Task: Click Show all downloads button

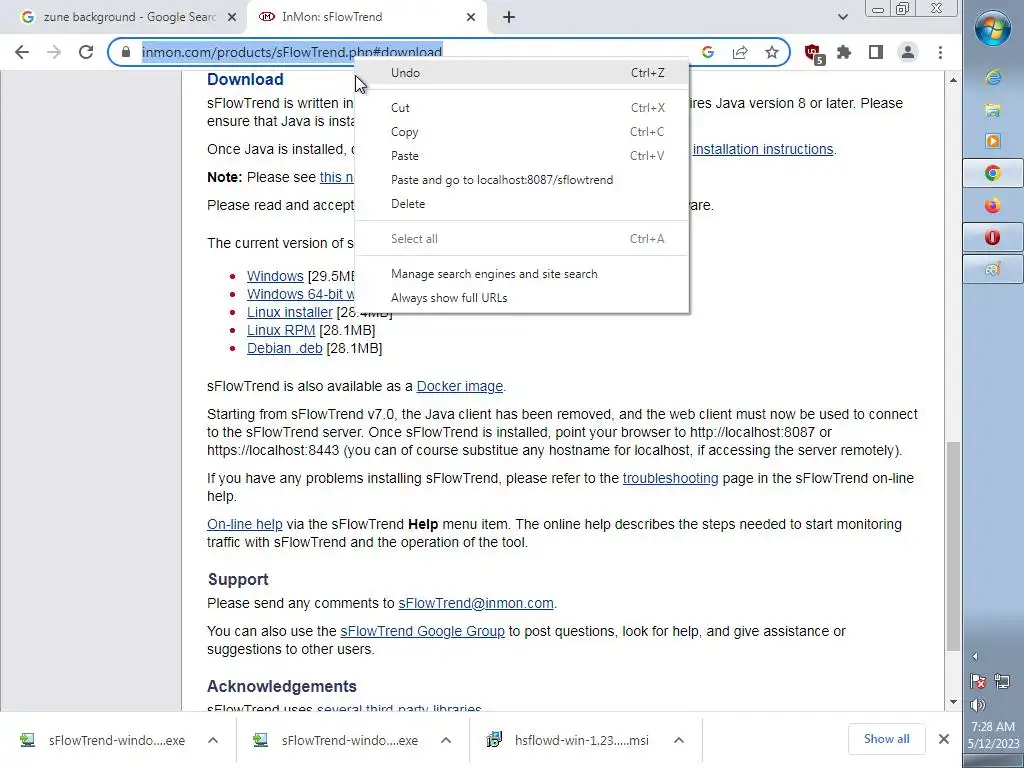Action: [x=886, y=739]
